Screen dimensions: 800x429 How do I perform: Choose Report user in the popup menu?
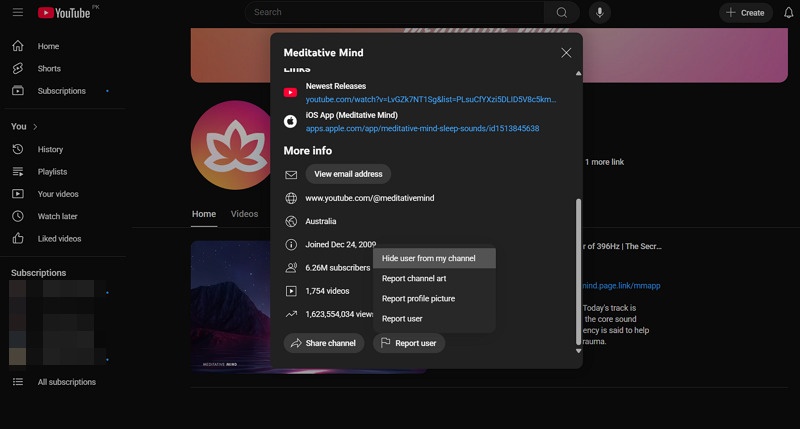pyautogui.click(x=434, y=319)
